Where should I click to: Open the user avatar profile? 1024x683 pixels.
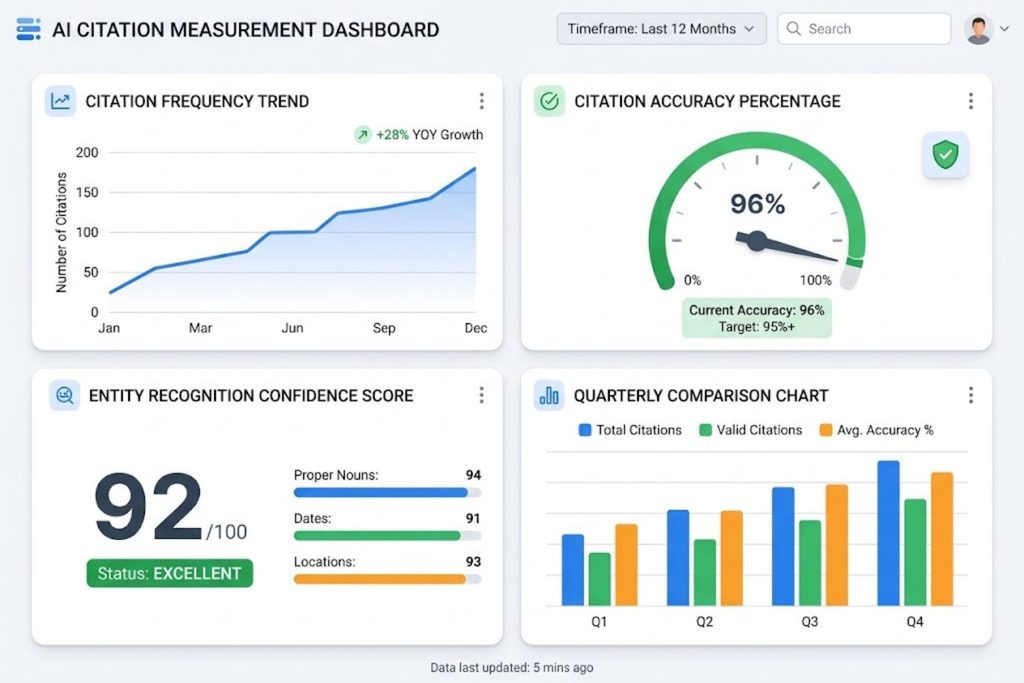point(978,29)
